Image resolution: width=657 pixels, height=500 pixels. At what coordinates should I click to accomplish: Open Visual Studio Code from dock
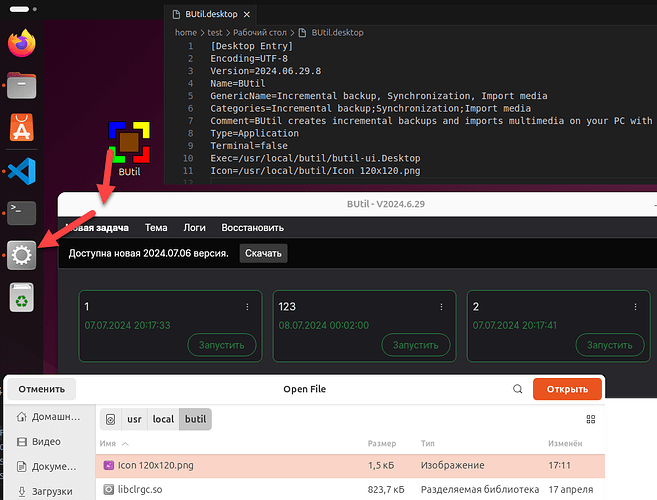click(22, 171)
